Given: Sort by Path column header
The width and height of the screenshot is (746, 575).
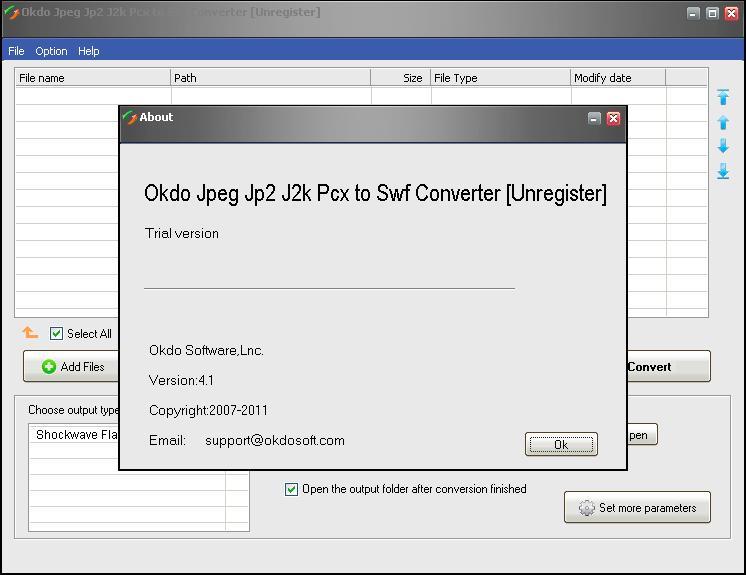Looking at the screenshot, I should click(270, 78).
